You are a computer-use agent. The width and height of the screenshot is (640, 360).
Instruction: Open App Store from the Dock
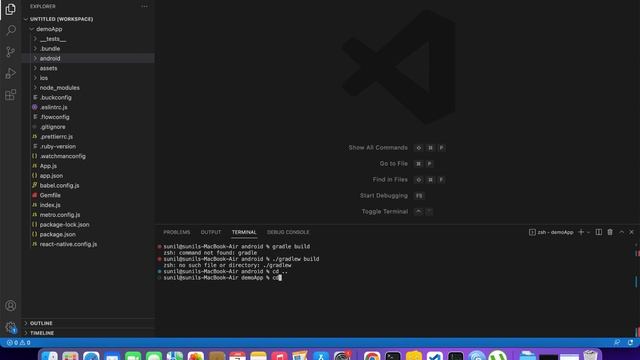(321, 356)
